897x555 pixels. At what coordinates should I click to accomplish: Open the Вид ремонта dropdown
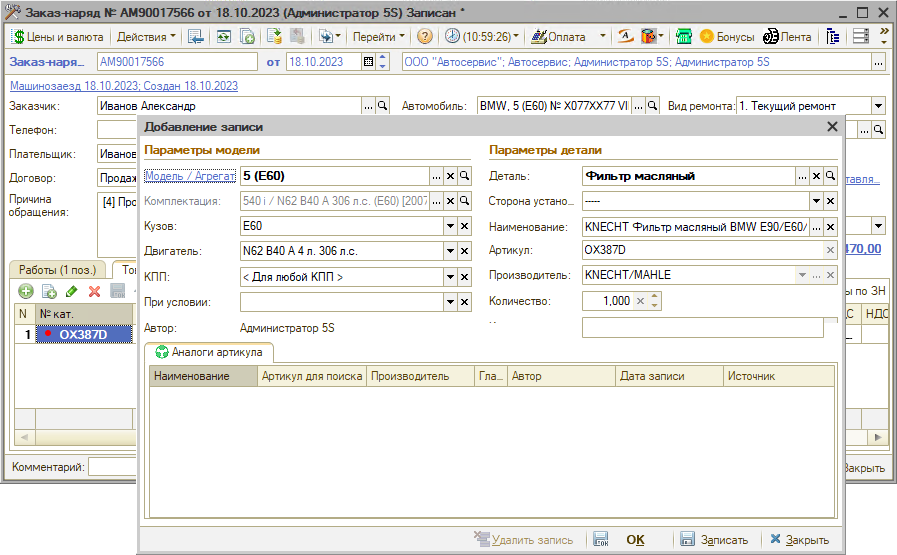(878, 106)
